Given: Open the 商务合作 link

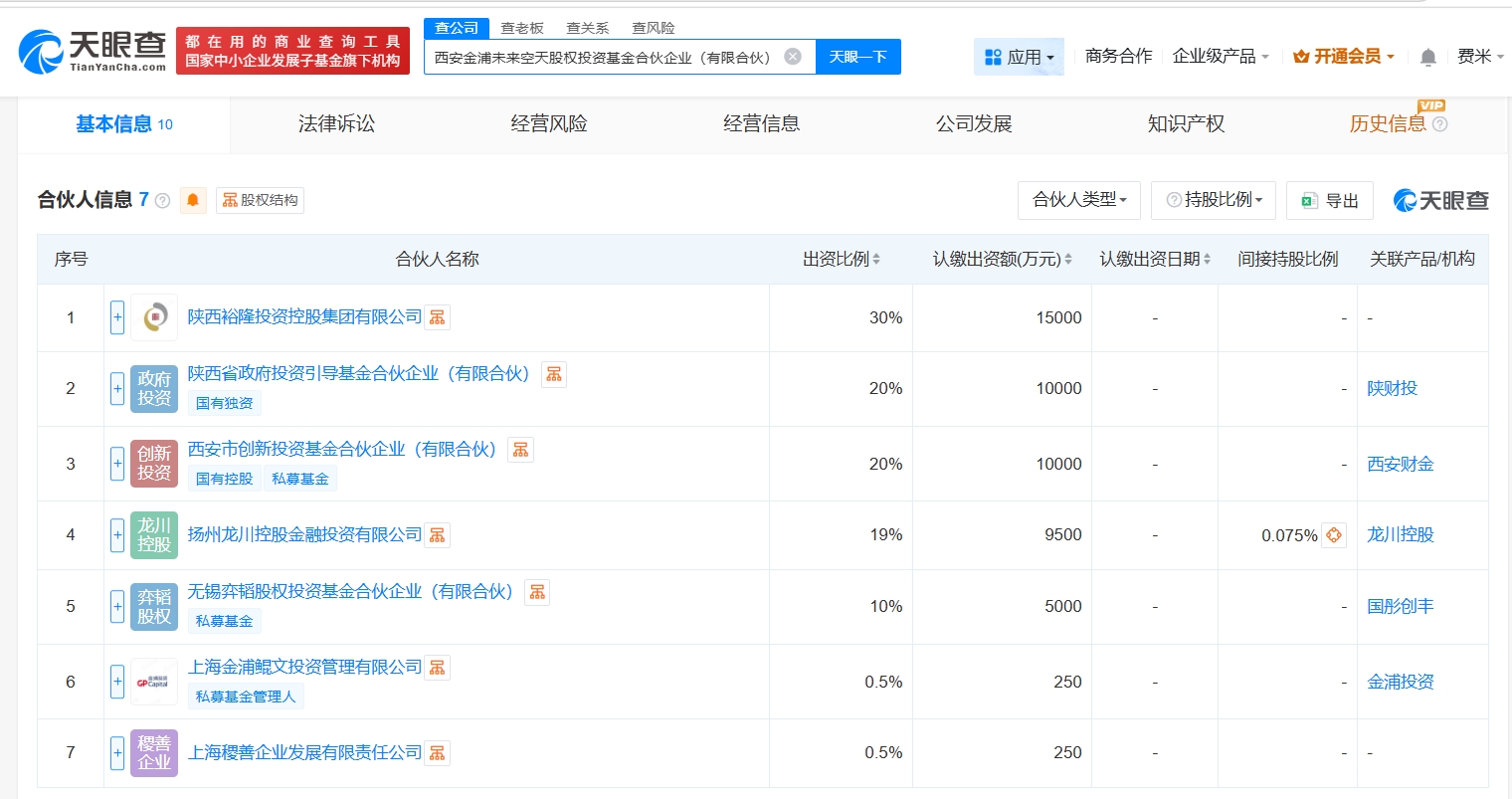Looking at the screenshot, I should click(x=1118, y=57).
